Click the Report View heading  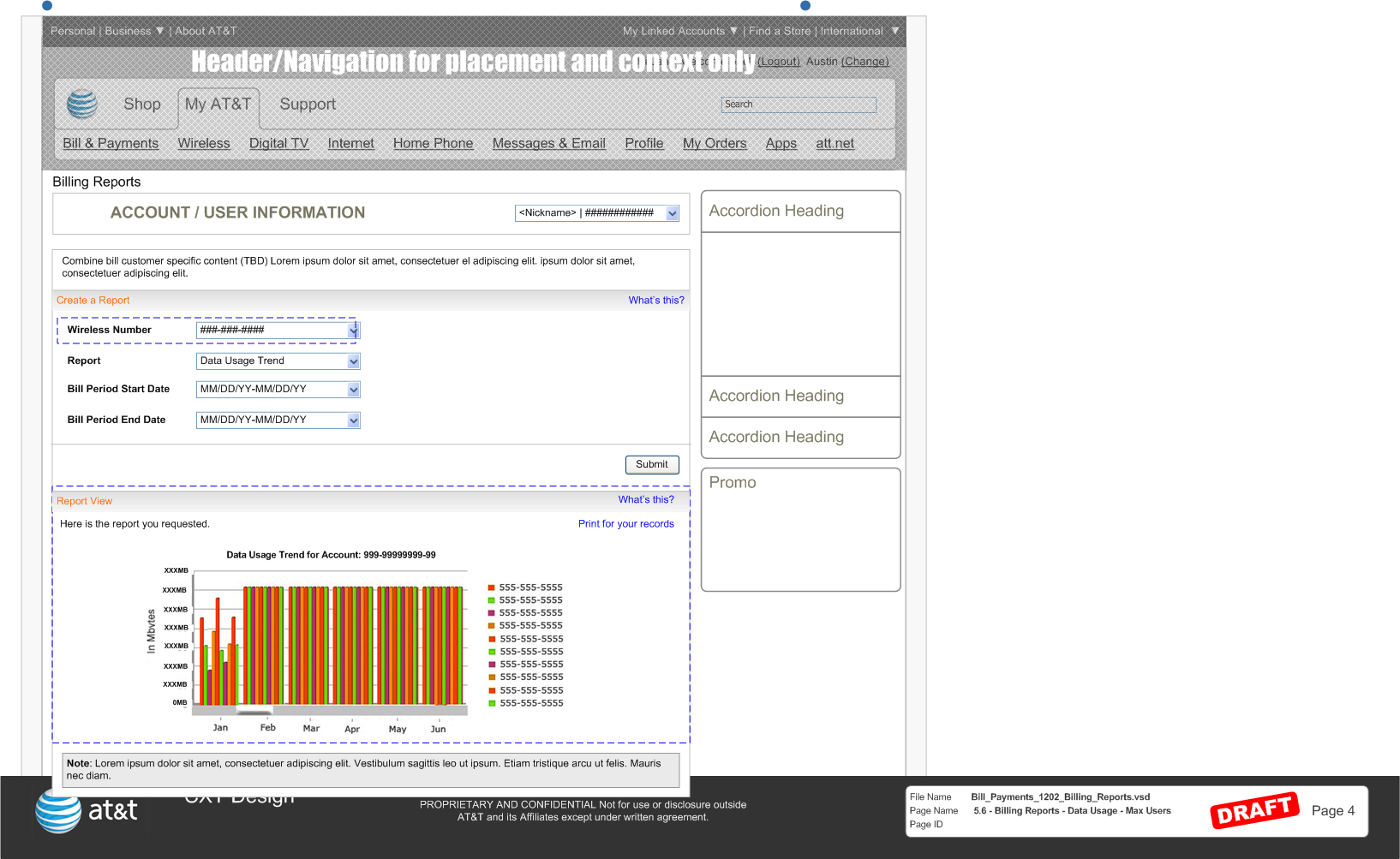(x=84, y=501)
